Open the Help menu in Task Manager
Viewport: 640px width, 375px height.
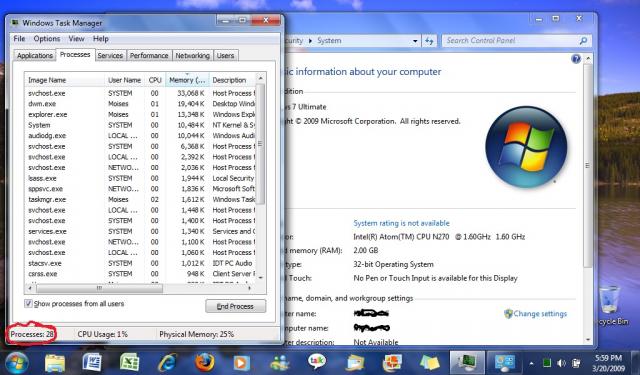101,39
